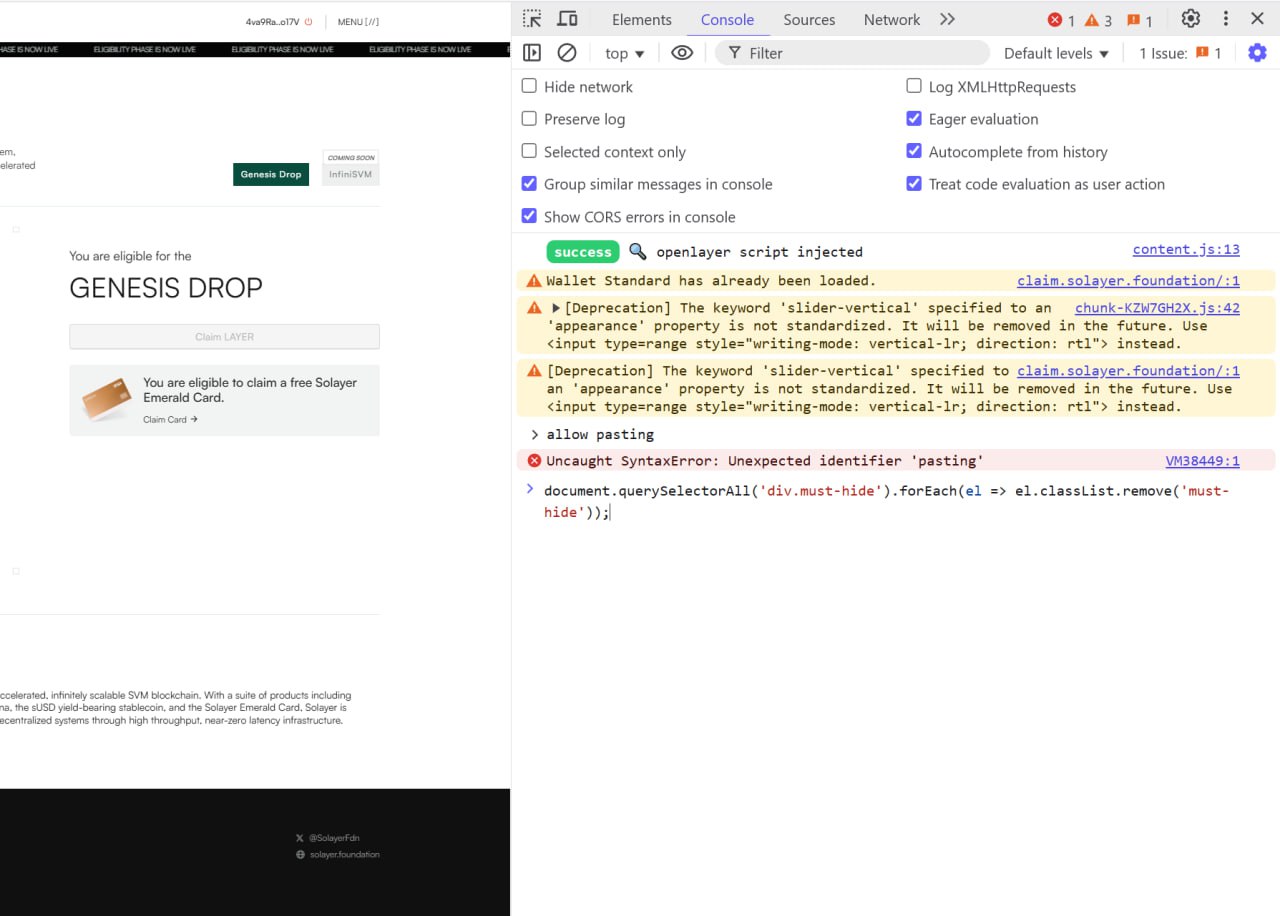
Task: Click the orange issues flag counter in top bar
Action: 1139,20
